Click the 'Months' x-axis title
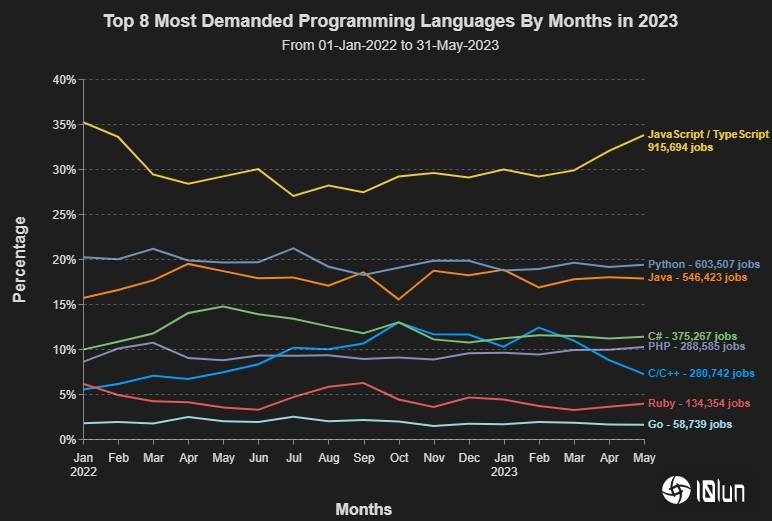The width and height of the screenshot is (772, 521). (364, 509)
